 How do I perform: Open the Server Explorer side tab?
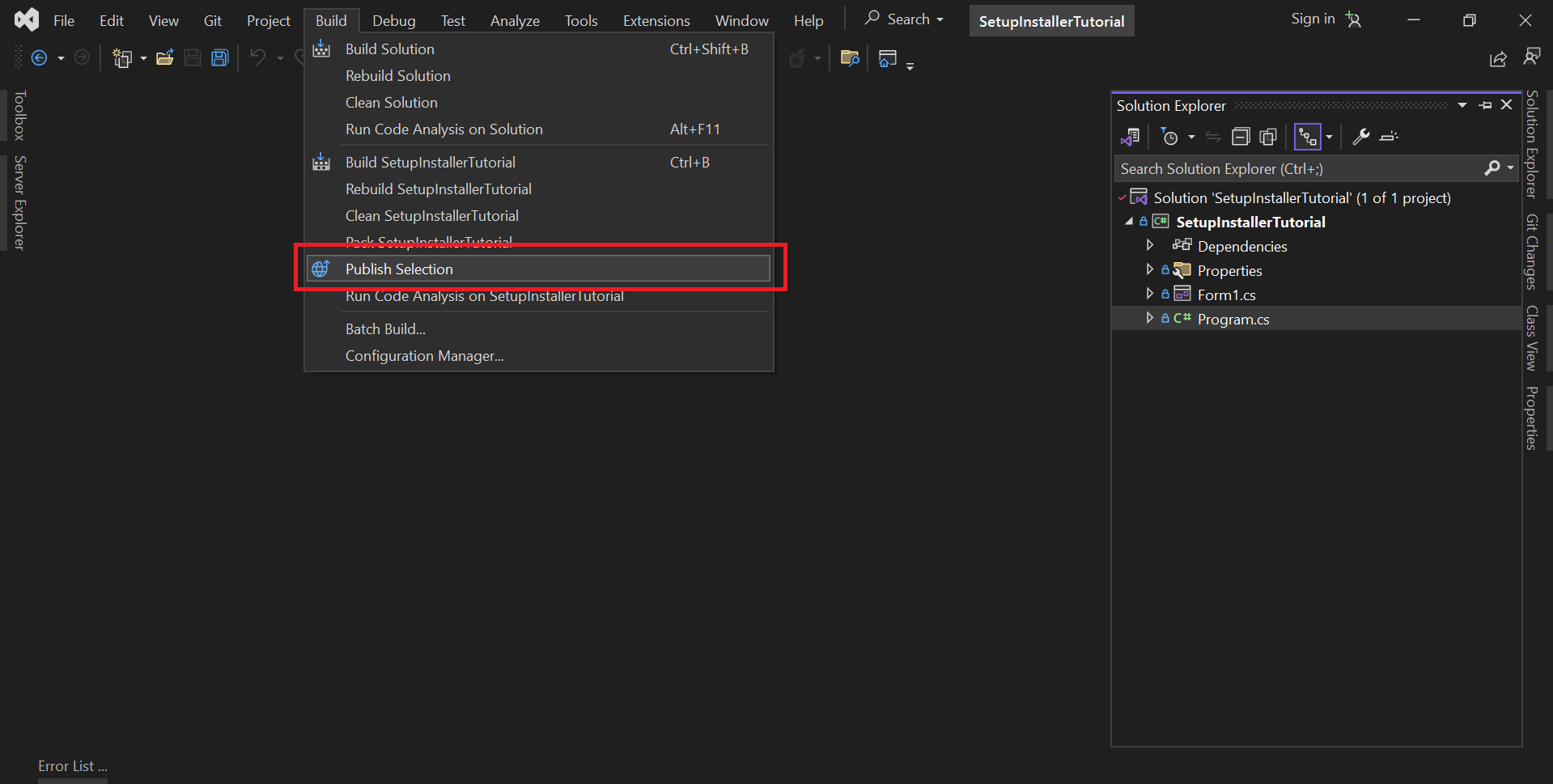(20, 202)
